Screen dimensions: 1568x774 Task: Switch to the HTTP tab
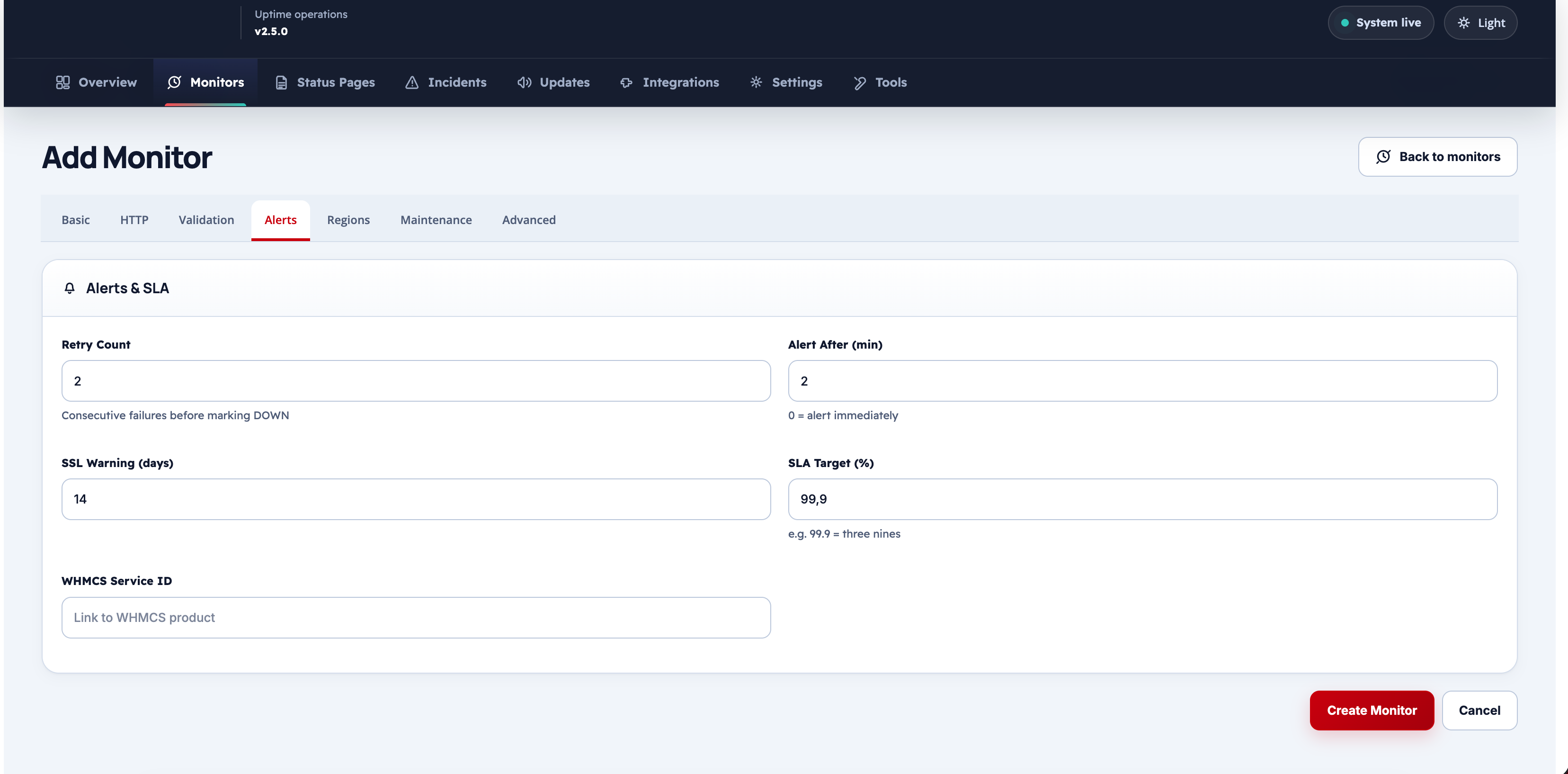[x=134, y=220]
